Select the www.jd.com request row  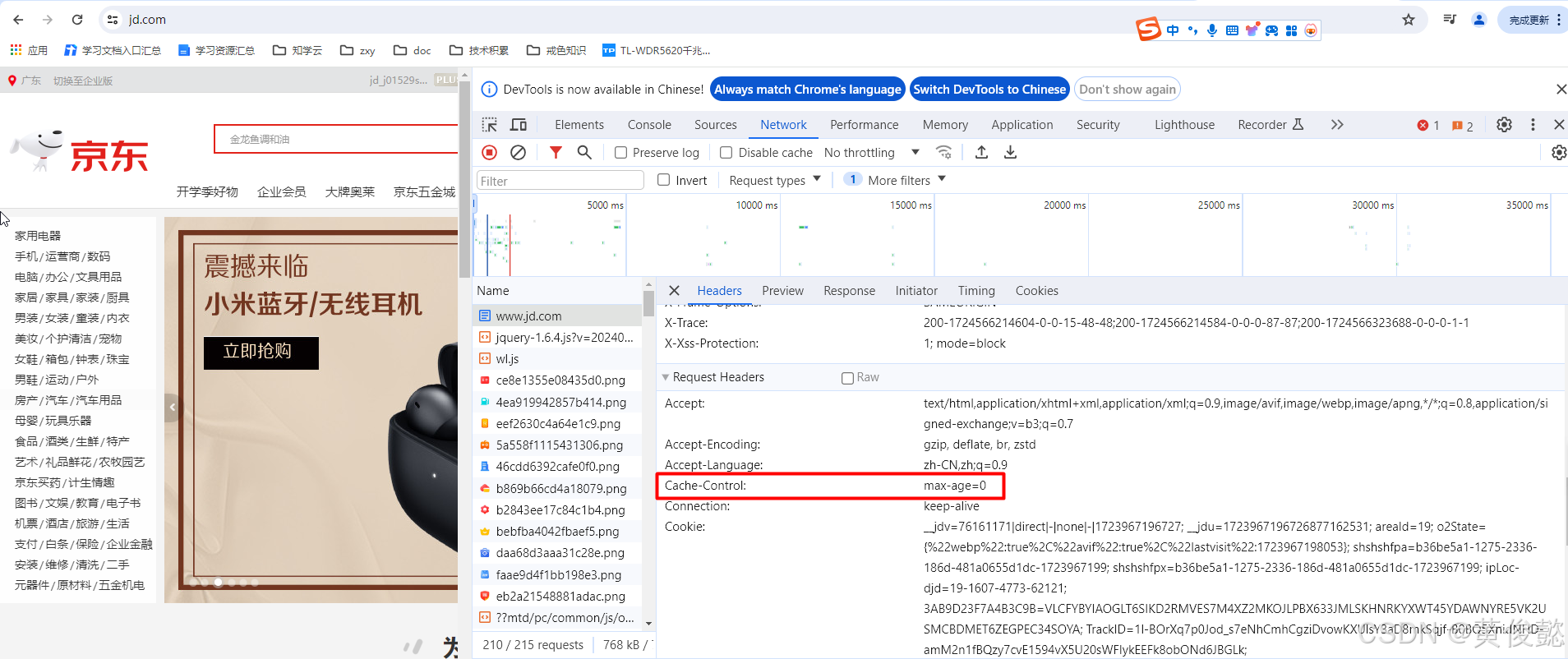click(557, 316)
